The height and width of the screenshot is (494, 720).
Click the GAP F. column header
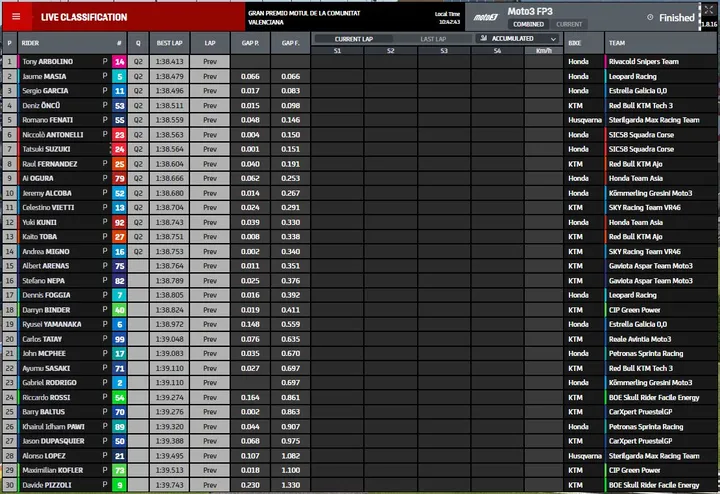(291, 43)
